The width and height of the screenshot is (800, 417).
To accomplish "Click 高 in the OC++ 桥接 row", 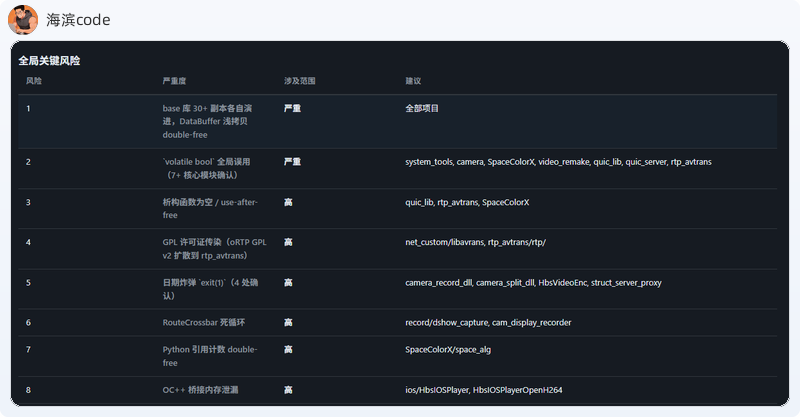I will tap(288, 389).
